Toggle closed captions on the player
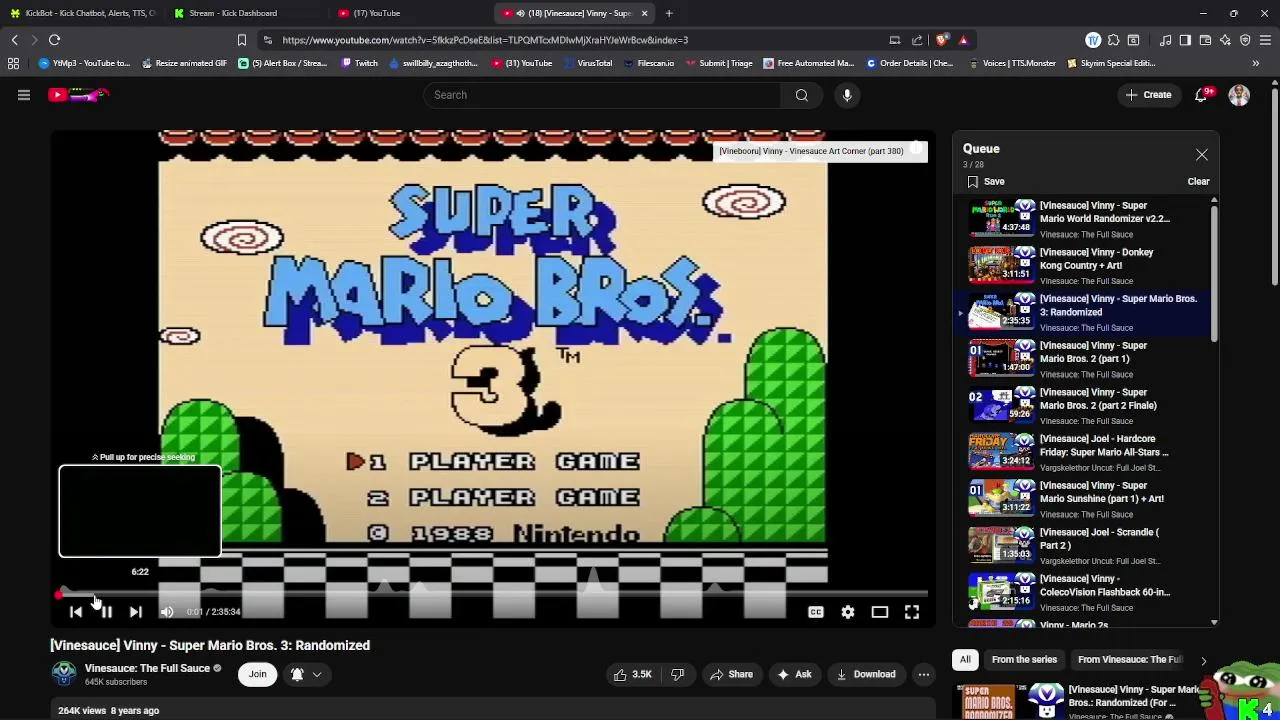Image resolution: width=1280 pixels, height=720 pixels. pyautogui.click(x=816, y=612)
